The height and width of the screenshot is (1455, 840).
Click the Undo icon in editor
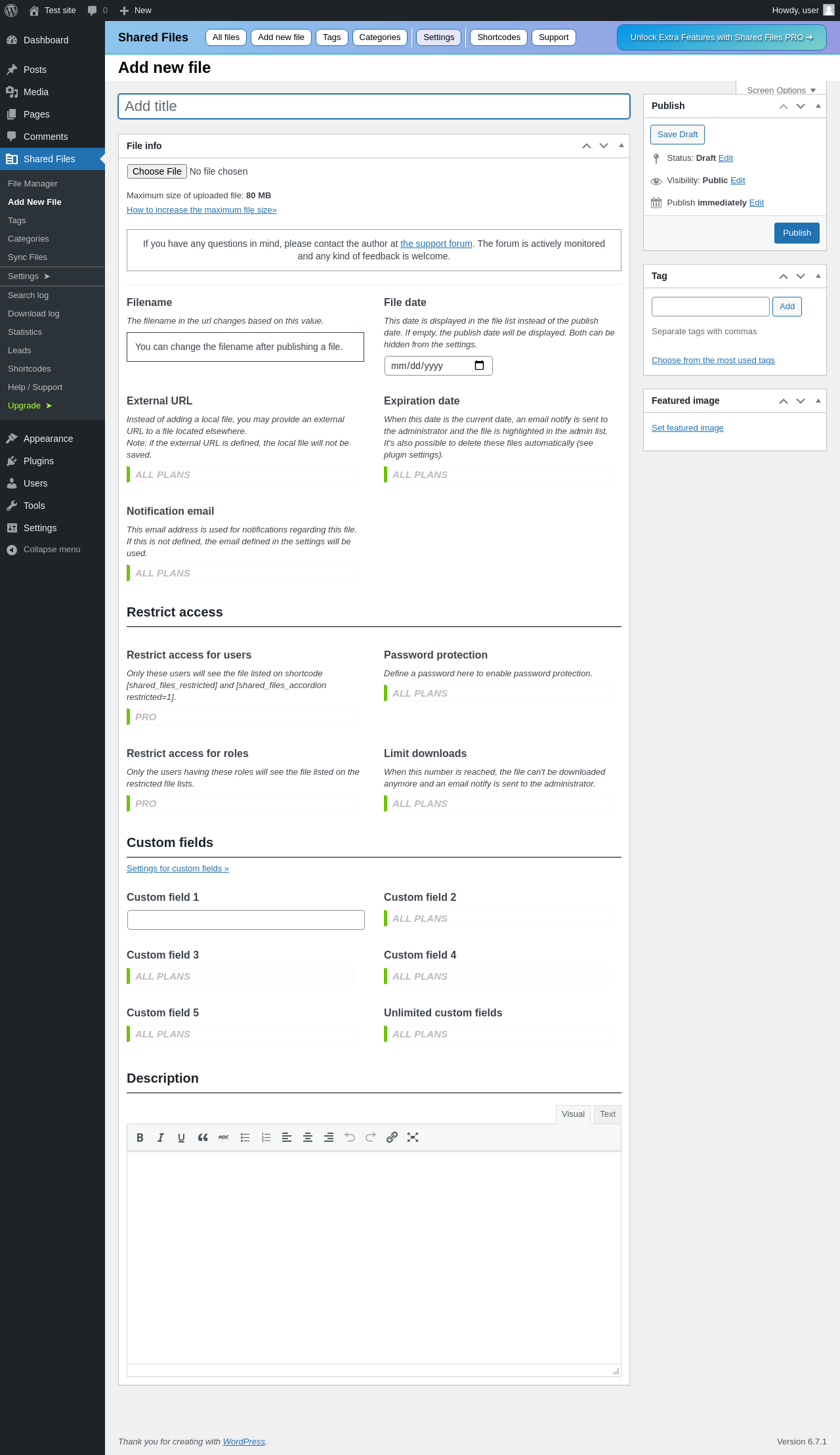pyautogui.click(x=350, y=1137)
